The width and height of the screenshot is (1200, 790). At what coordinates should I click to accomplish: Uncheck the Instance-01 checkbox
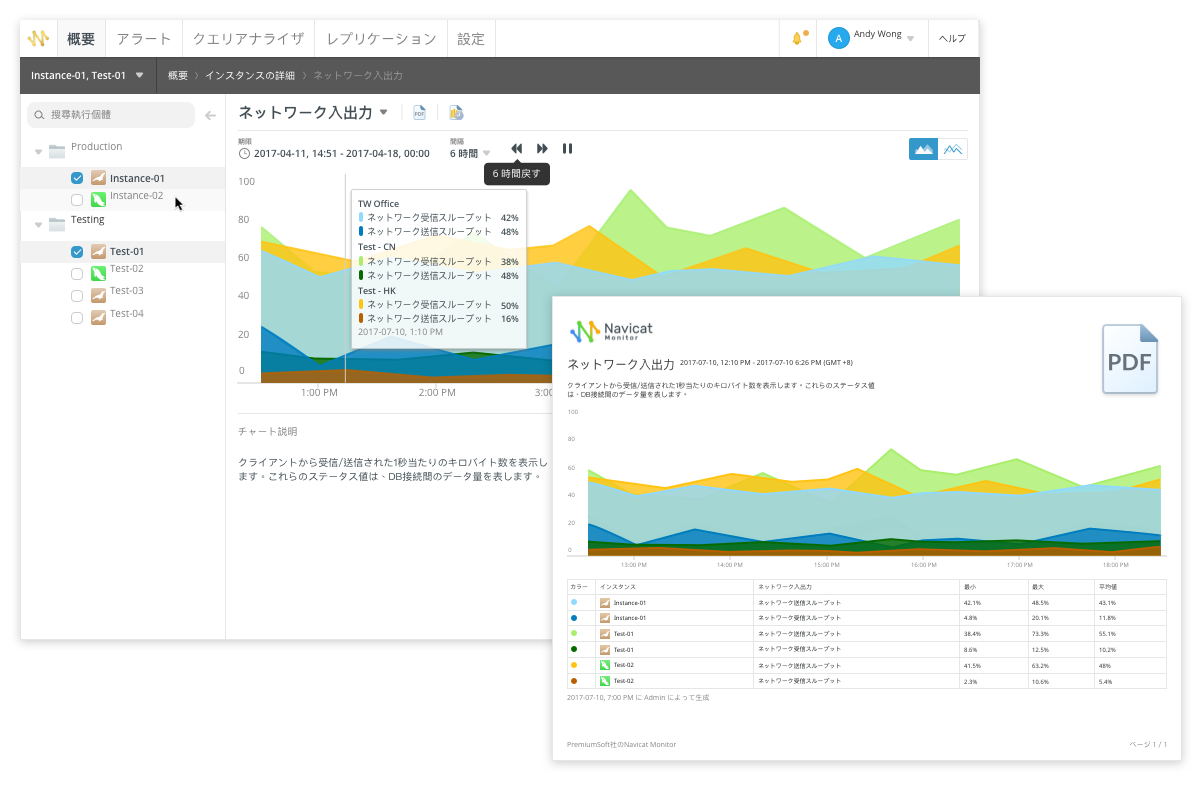[77, 178]
